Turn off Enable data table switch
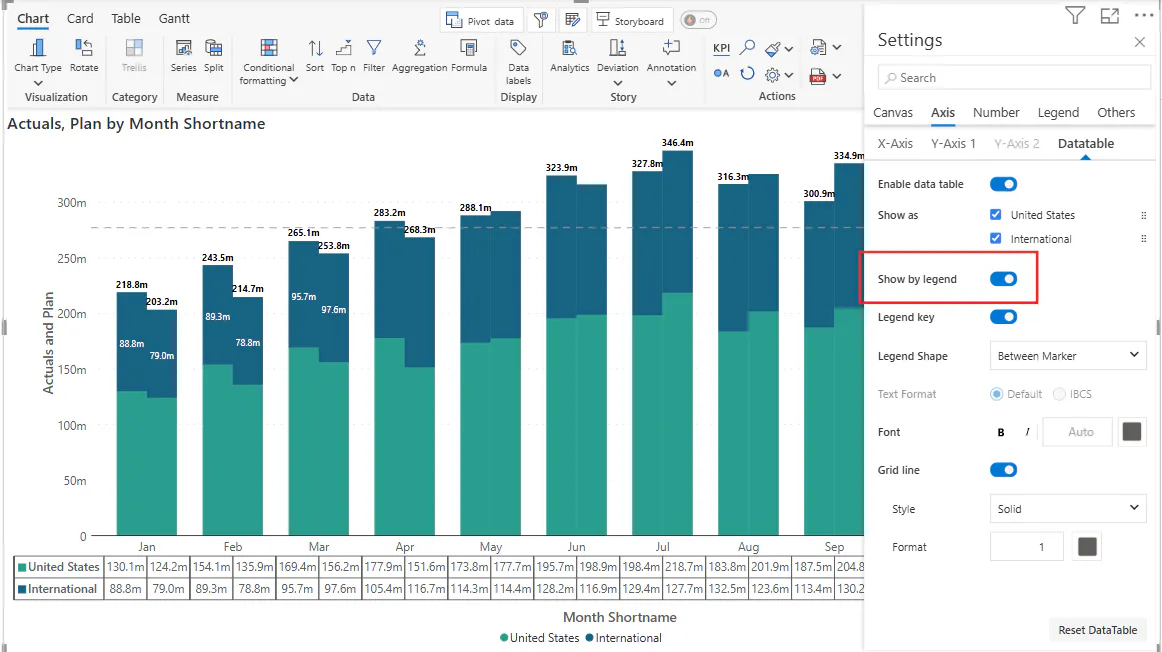Screen dimensions: 1162x652 (1003, 184)
